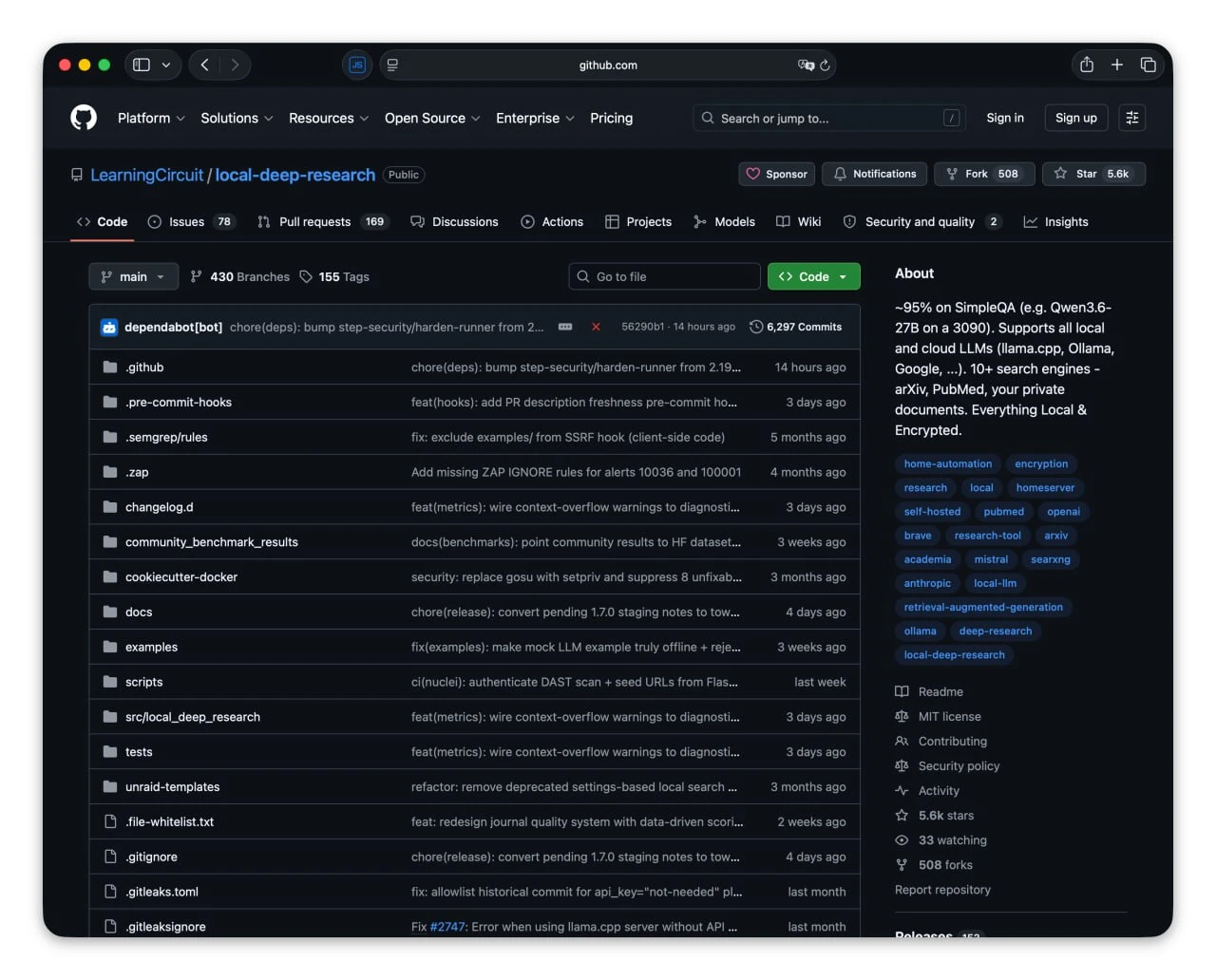The width and height of the screenshot is (1216, 980).
Task: Open GitHub appearance settings icon
Action: point(1131,118)
